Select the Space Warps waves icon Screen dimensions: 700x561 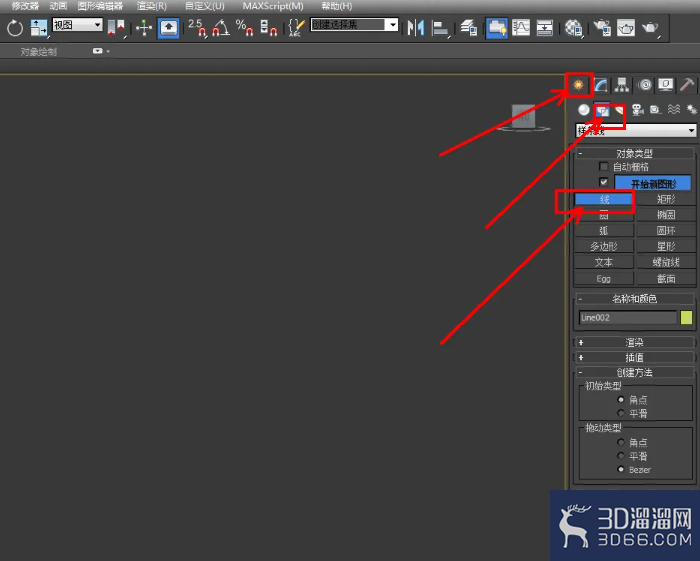[674, 110]
